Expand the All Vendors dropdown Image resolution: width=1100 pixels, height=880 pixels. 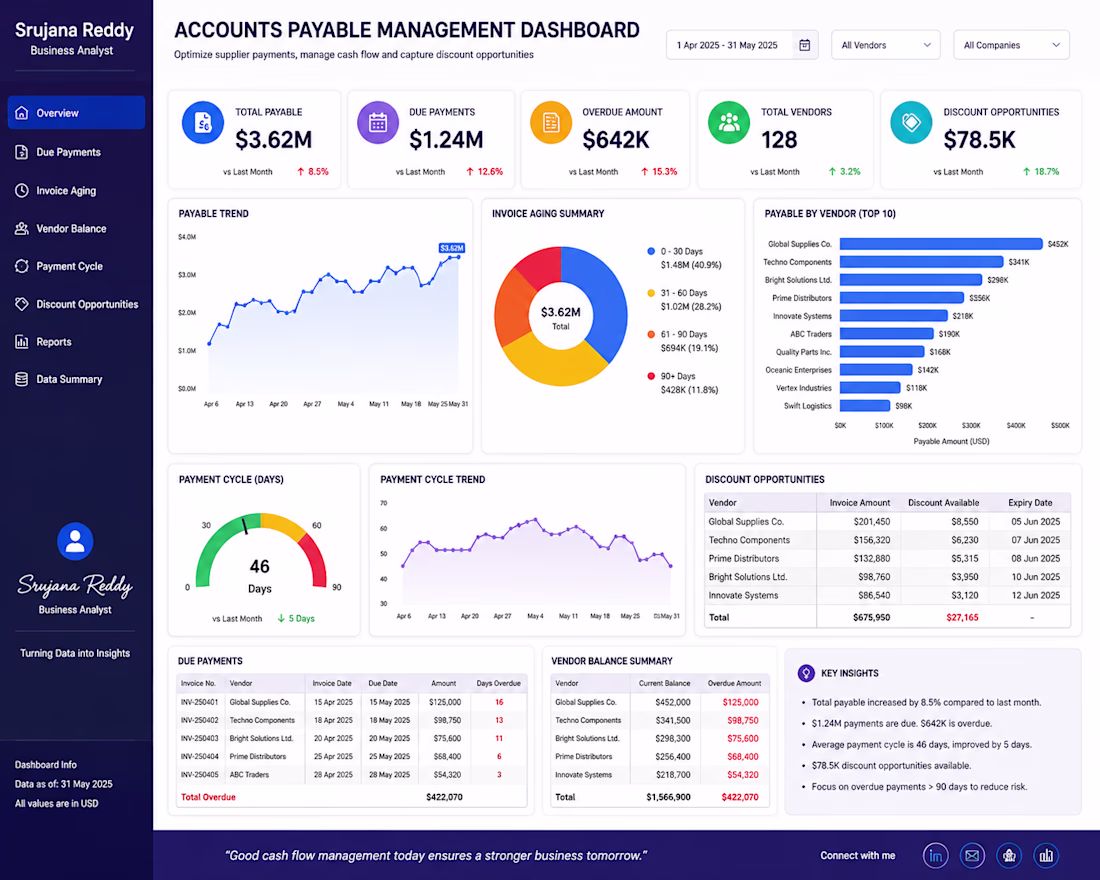(885, 45)
